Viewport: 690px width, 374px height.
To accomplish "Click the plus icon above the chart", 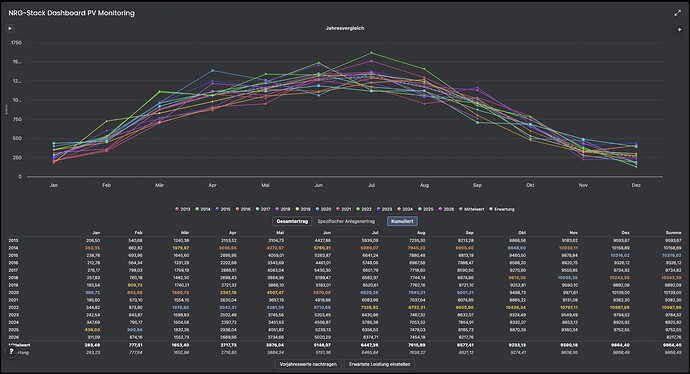I will coord(679,29).
